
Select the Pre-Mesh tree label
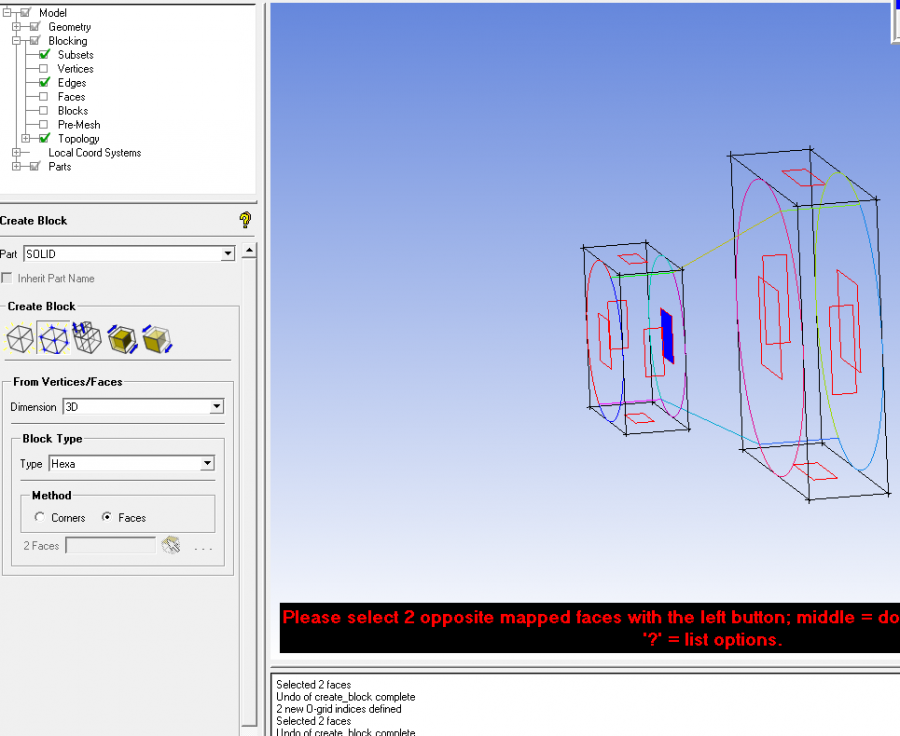click(79, 125)
